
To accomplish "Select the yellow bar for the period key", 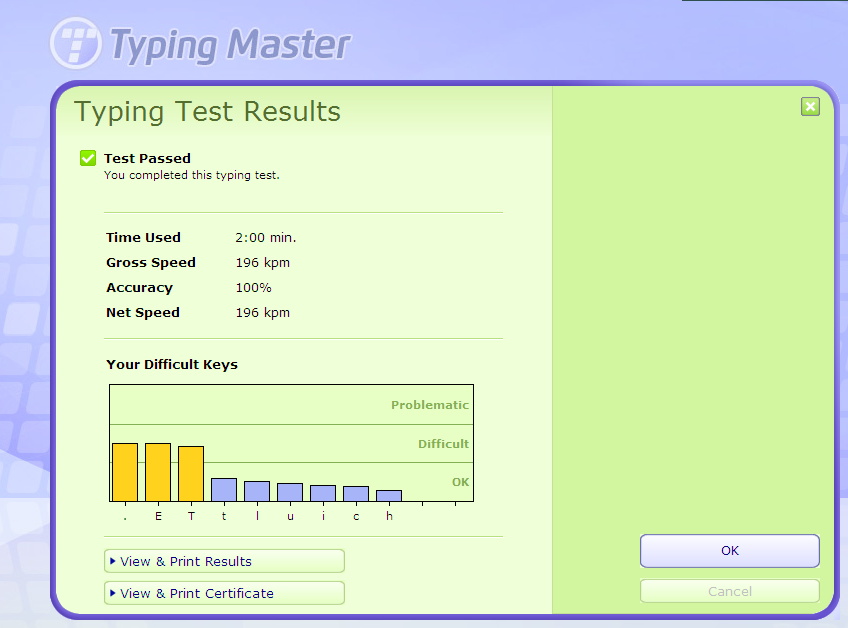I will coord(124,470).
